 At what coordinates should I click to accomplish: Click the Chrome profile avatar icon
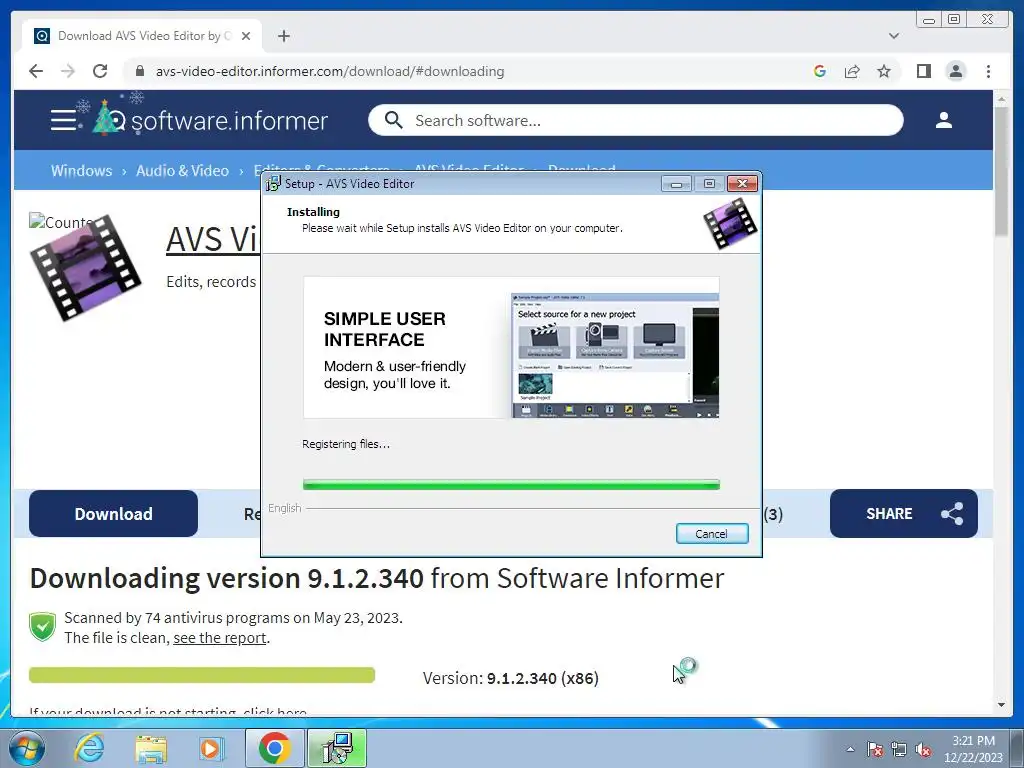pyautogui.click(x=955, y=71)
